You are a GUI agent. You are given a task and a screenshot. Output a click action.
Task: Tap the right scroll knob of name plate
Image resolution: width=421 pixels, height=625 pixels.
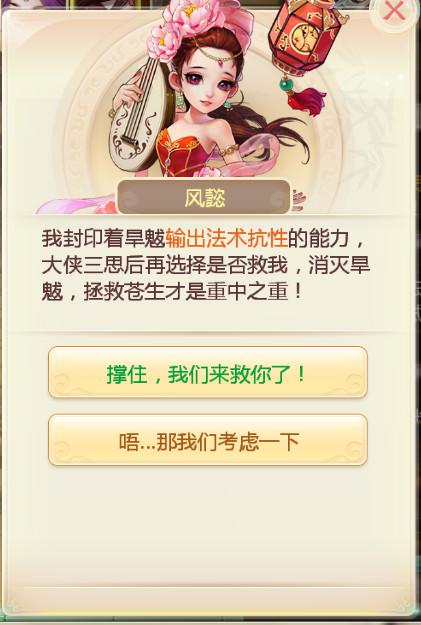[278, 198]
